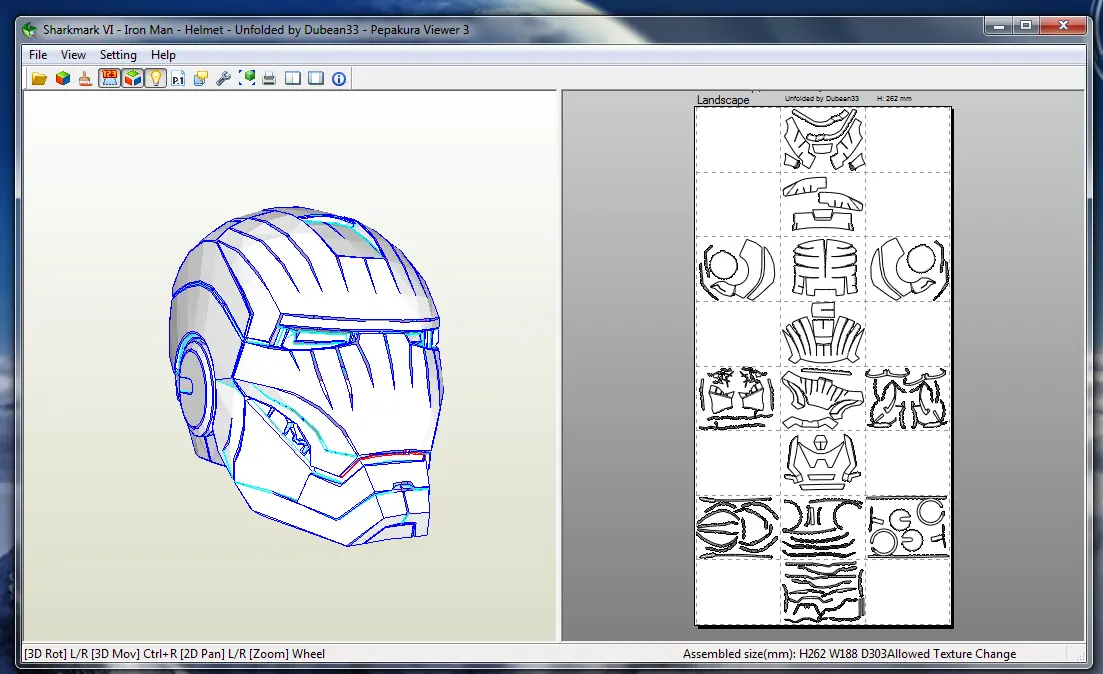Click the Pepakura app icon in title bar

[30, 30]
